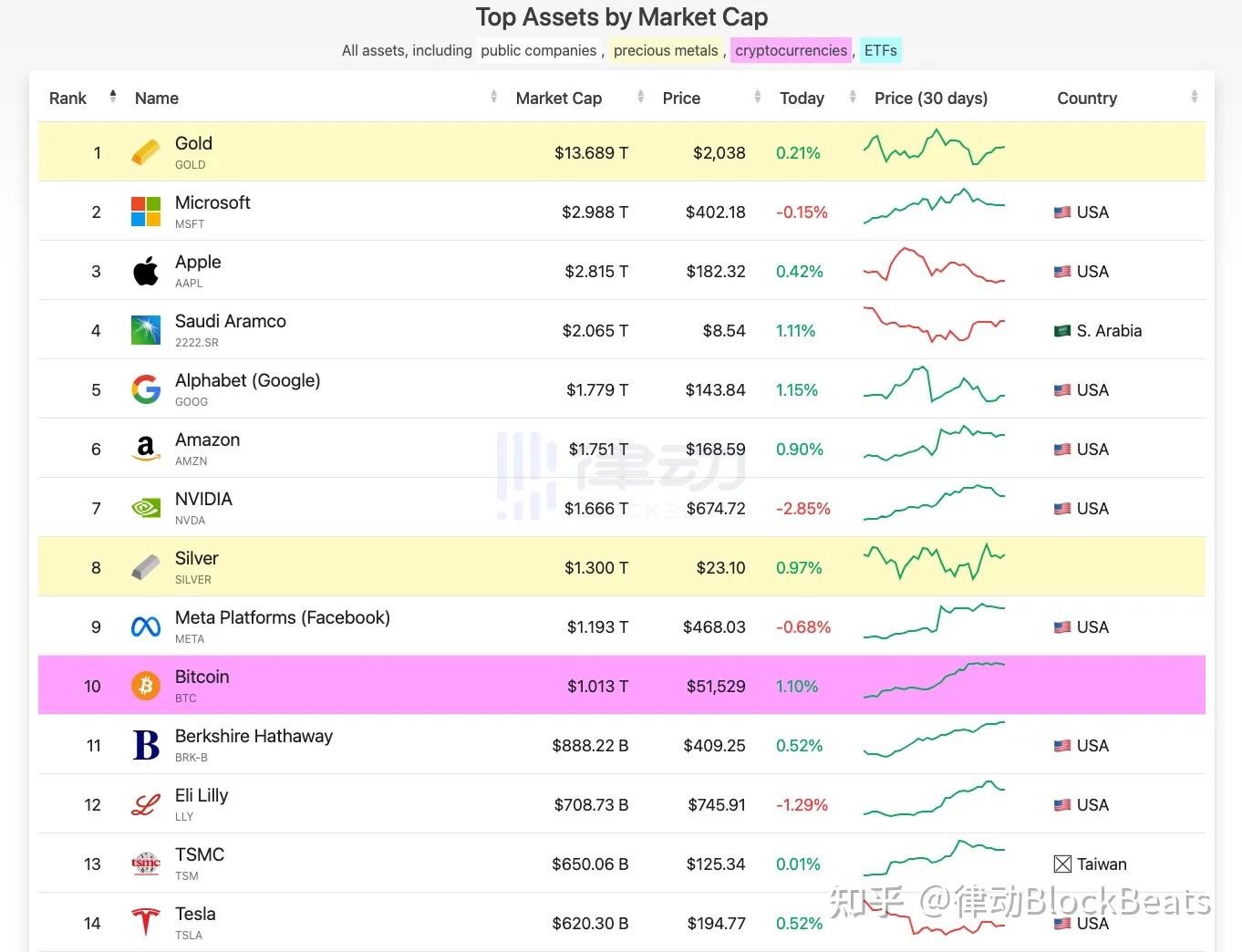
Task: Click the Saudi Aramco logo icon
Action: click(145, 330)
